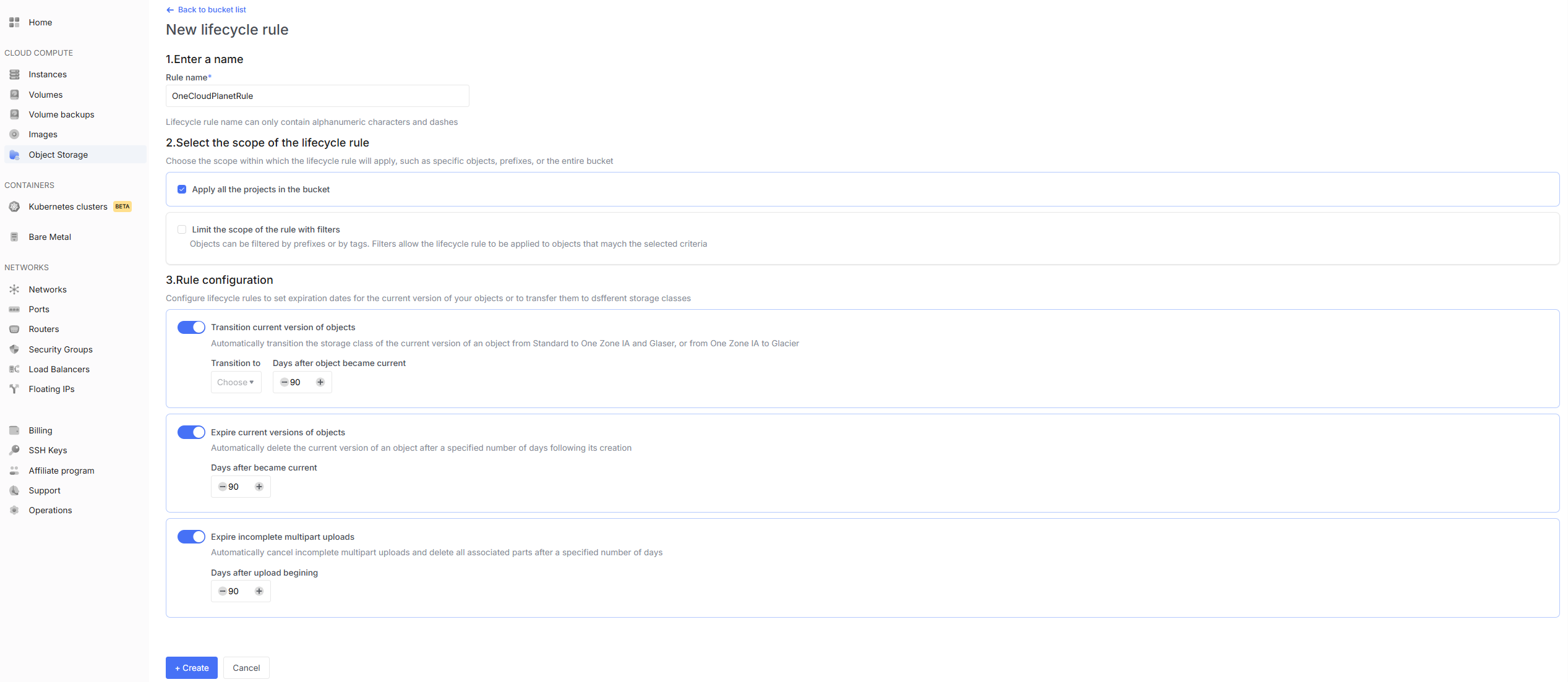Check Limit the scope with filters

click(x=182, y=229)
